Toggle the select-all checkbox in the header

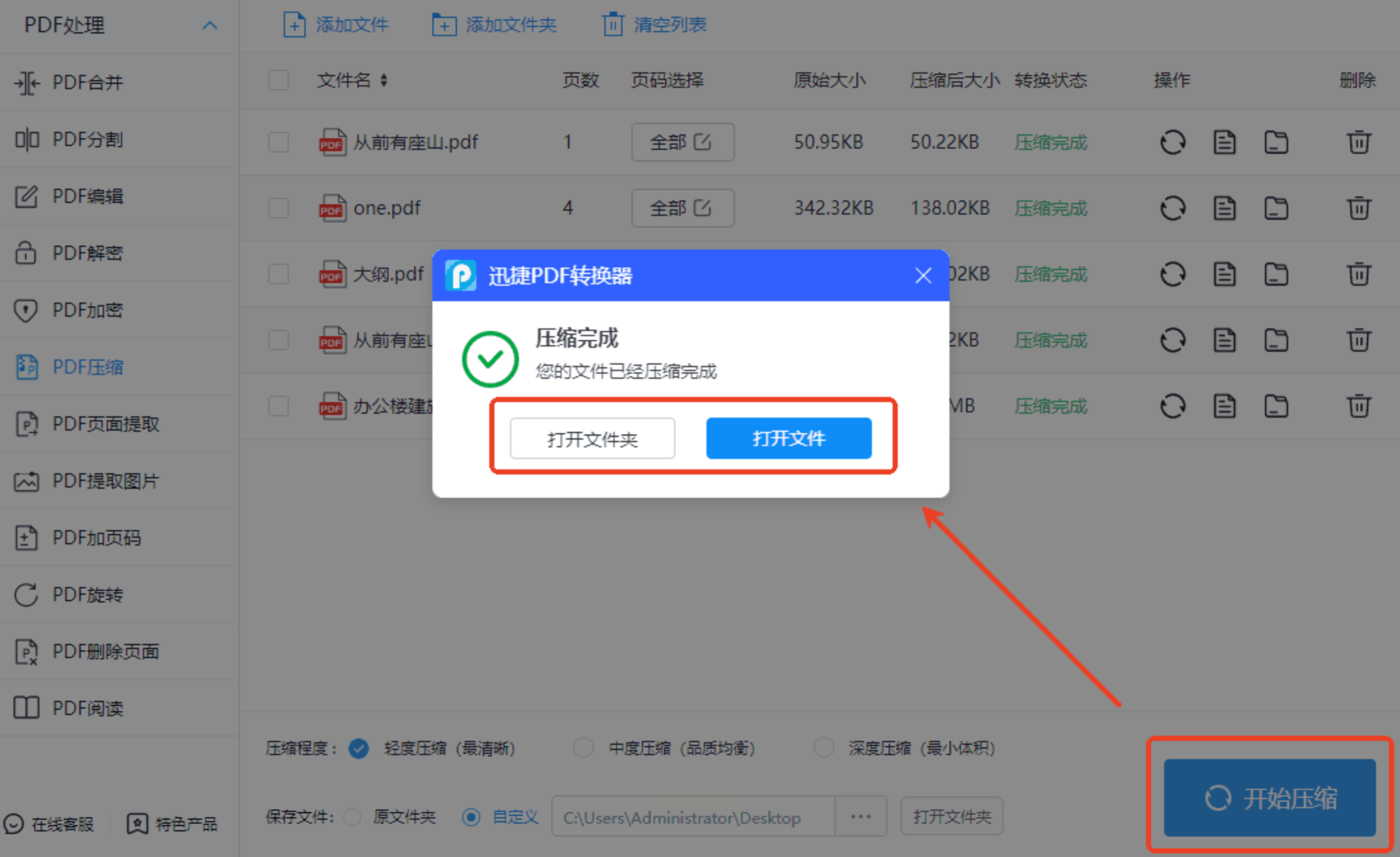[x=279, y=81]
